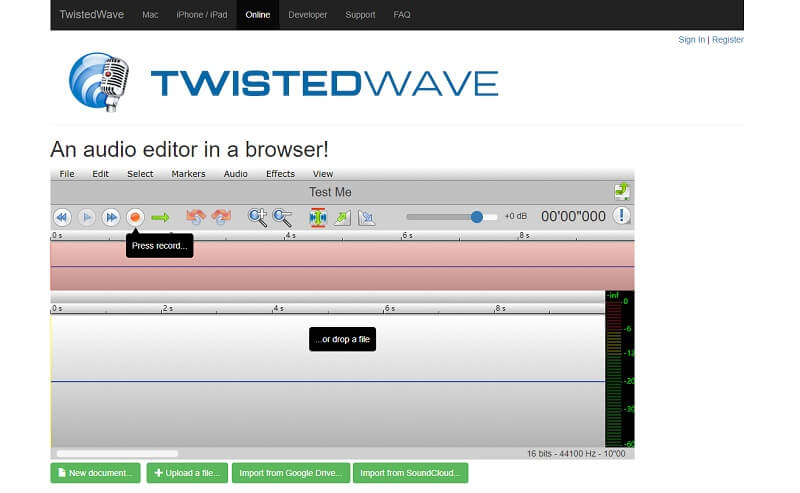The image size is (800, 493).
Task: Click the exclamation mark icon
Action: click(x=621, y=216)
